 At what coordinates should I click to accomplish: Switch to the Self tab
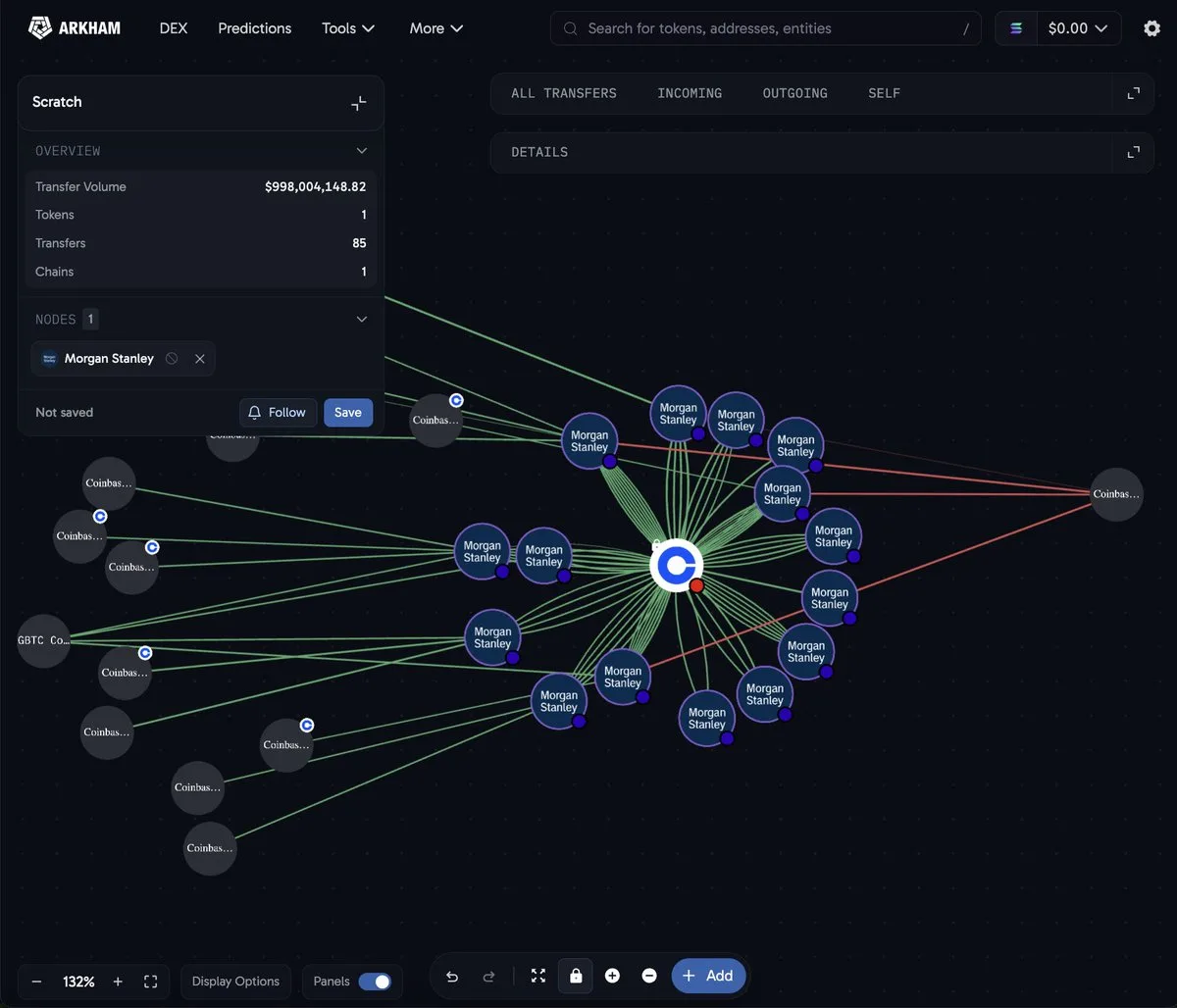pos(884,93)
